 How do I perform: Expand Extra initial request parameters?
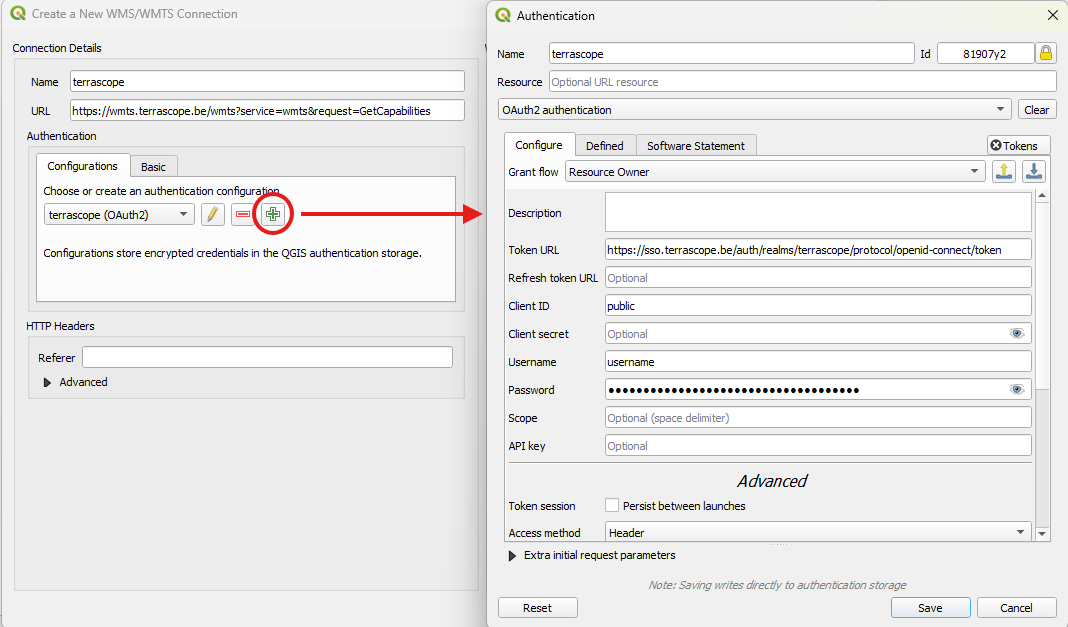[x=514, y=555]
